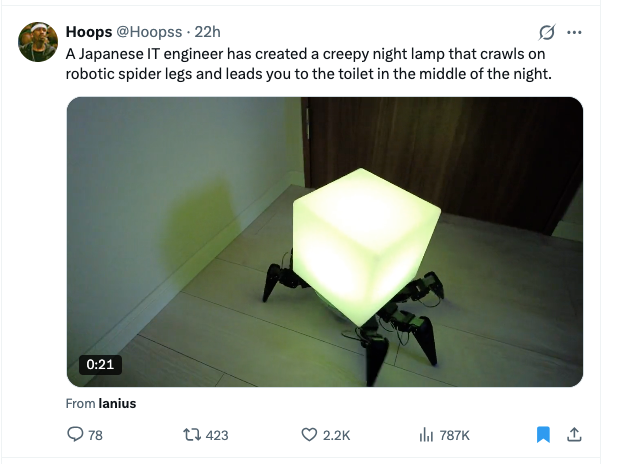
Task: Open the tweet text about Japanese engineer
Action: coord(308,64)
